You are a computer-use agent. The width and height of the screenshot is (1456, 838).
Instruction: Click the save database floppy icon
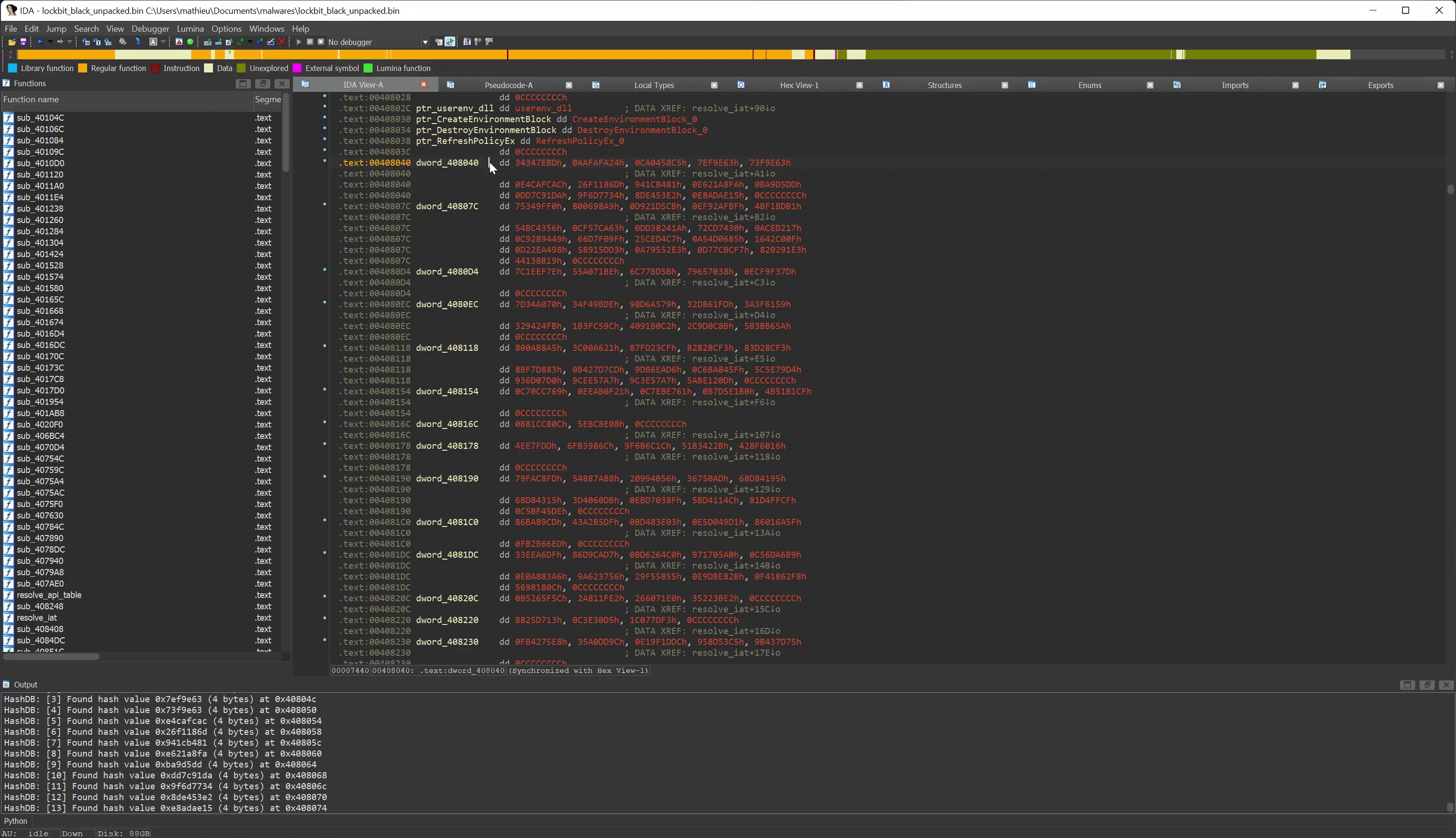pyautogui.click(x=23, y=42)
